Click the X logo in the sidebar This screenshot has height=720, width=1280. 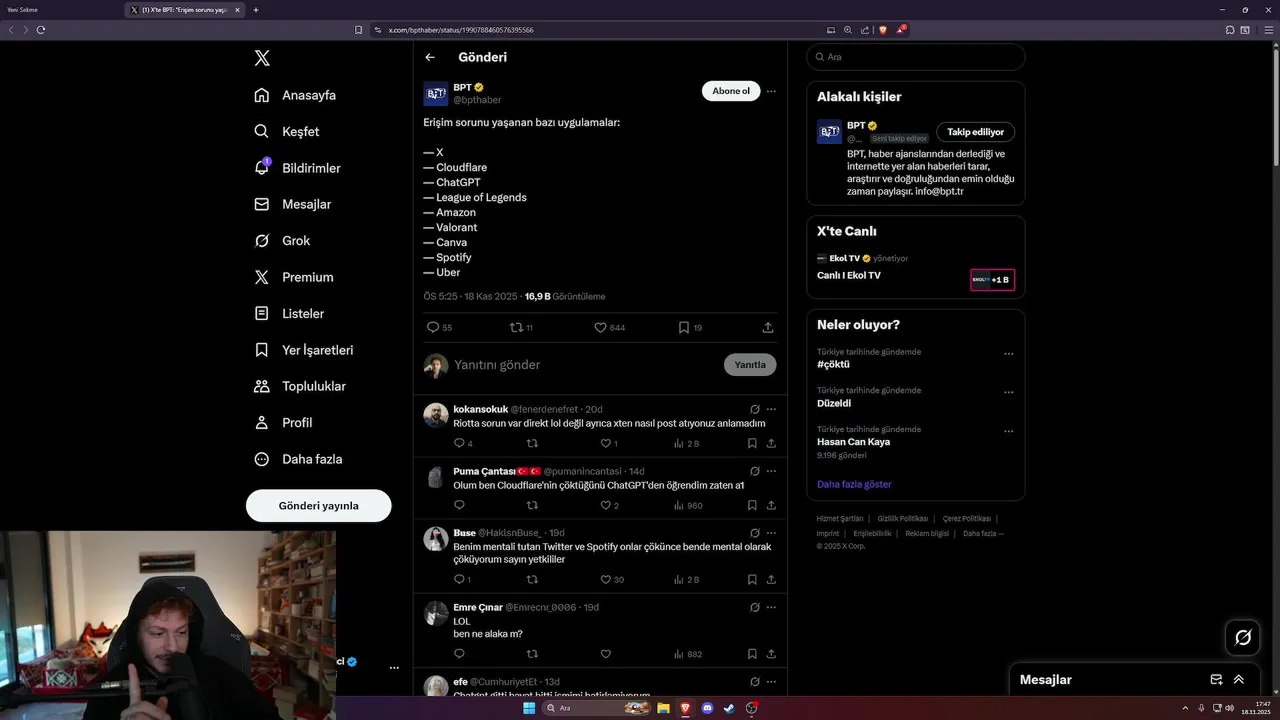pyautogui.click(x=262, y=58)
